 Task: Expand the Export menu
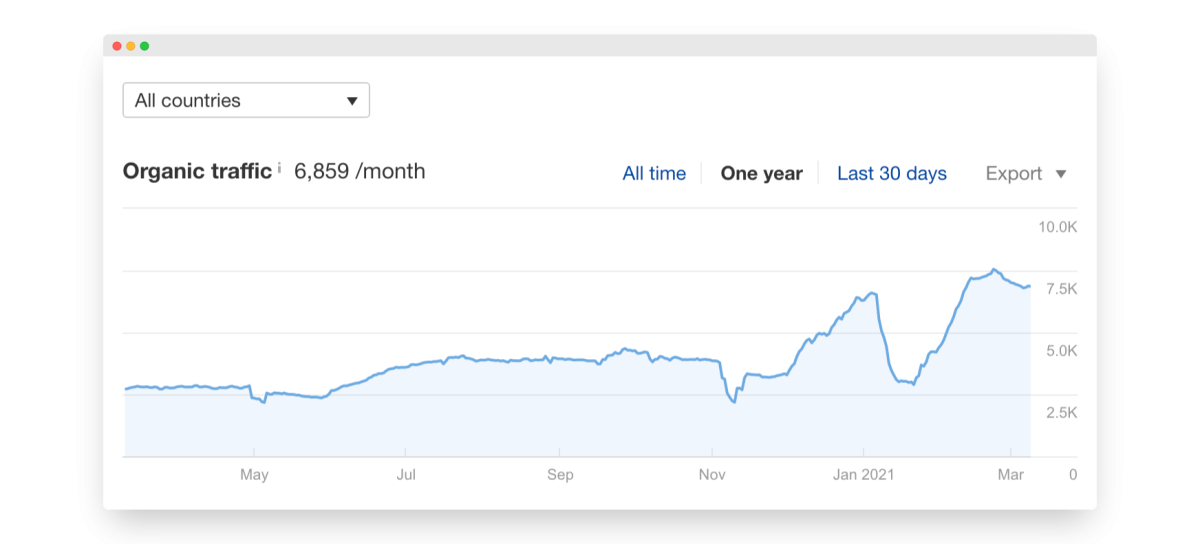[x=1026, y=174]
